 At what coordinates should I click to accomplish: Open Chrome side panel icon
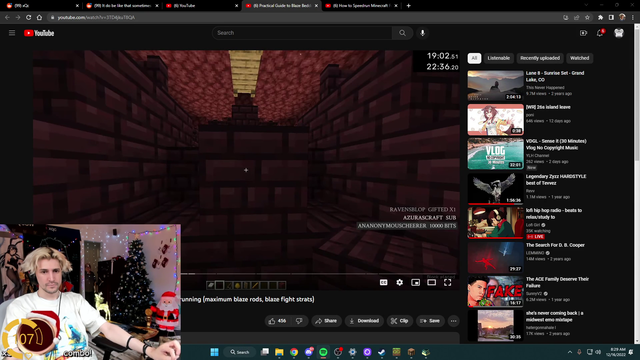coord(611,18)
